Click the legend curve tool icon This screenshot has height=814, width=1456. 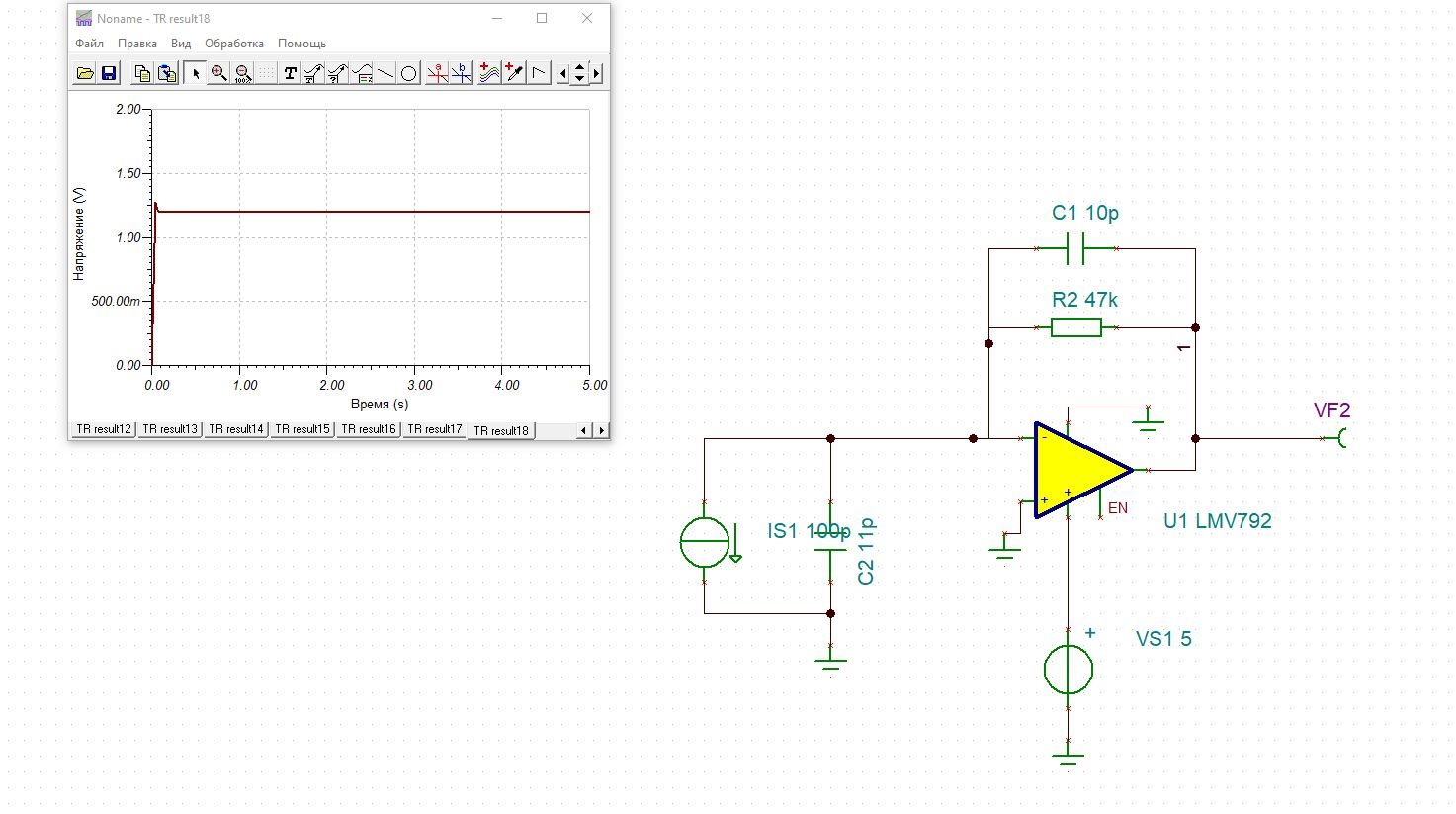362,73
